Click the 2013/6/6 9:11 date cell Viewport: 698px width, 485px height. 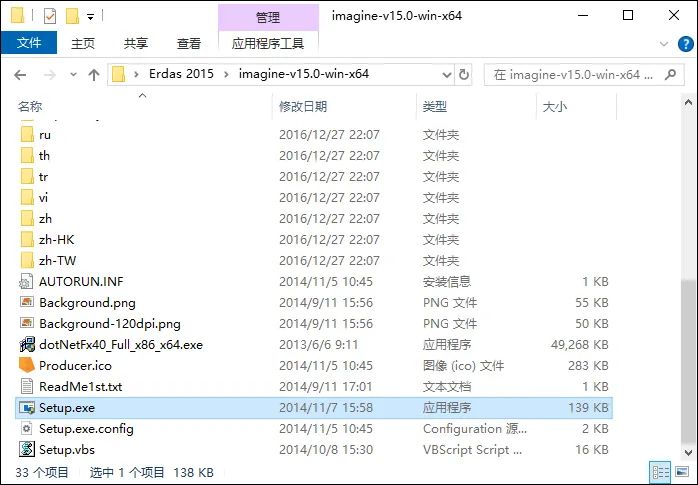(318, 344)
